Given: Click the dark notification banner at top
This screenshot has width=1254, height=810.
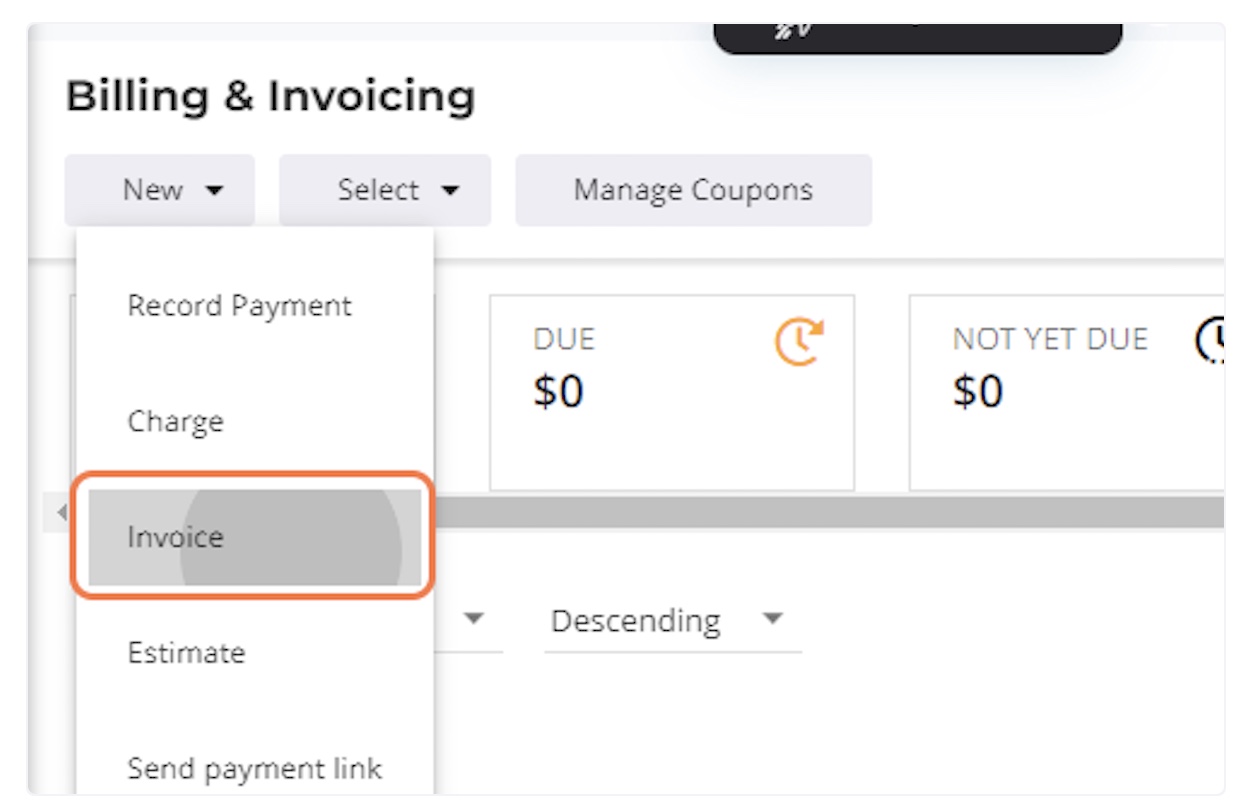Looking at the screenshot, I should click(918, 37).
